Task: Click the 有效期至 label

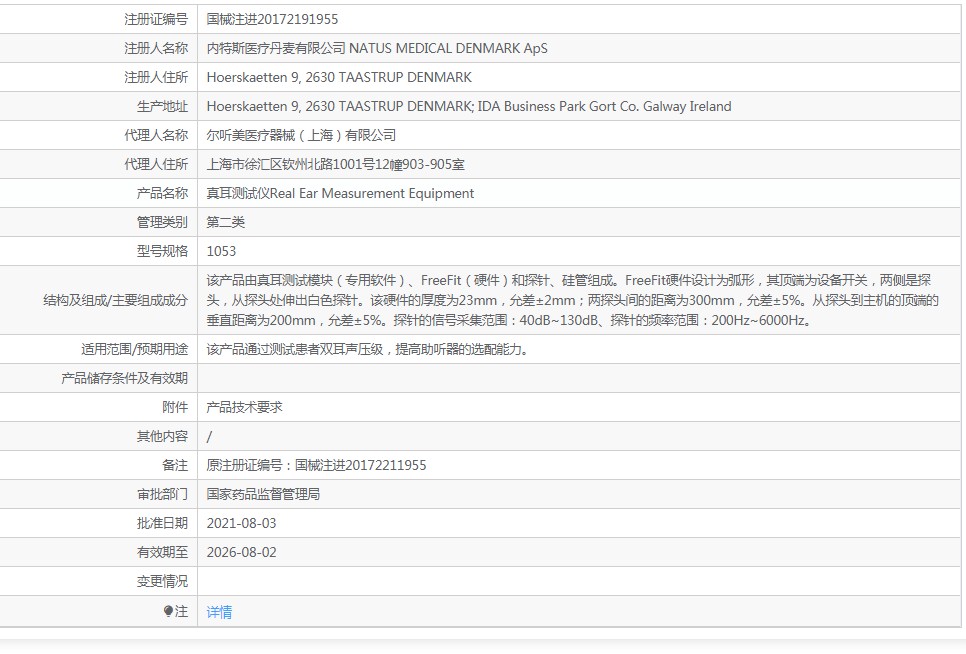Action: [x=162, y=552]
